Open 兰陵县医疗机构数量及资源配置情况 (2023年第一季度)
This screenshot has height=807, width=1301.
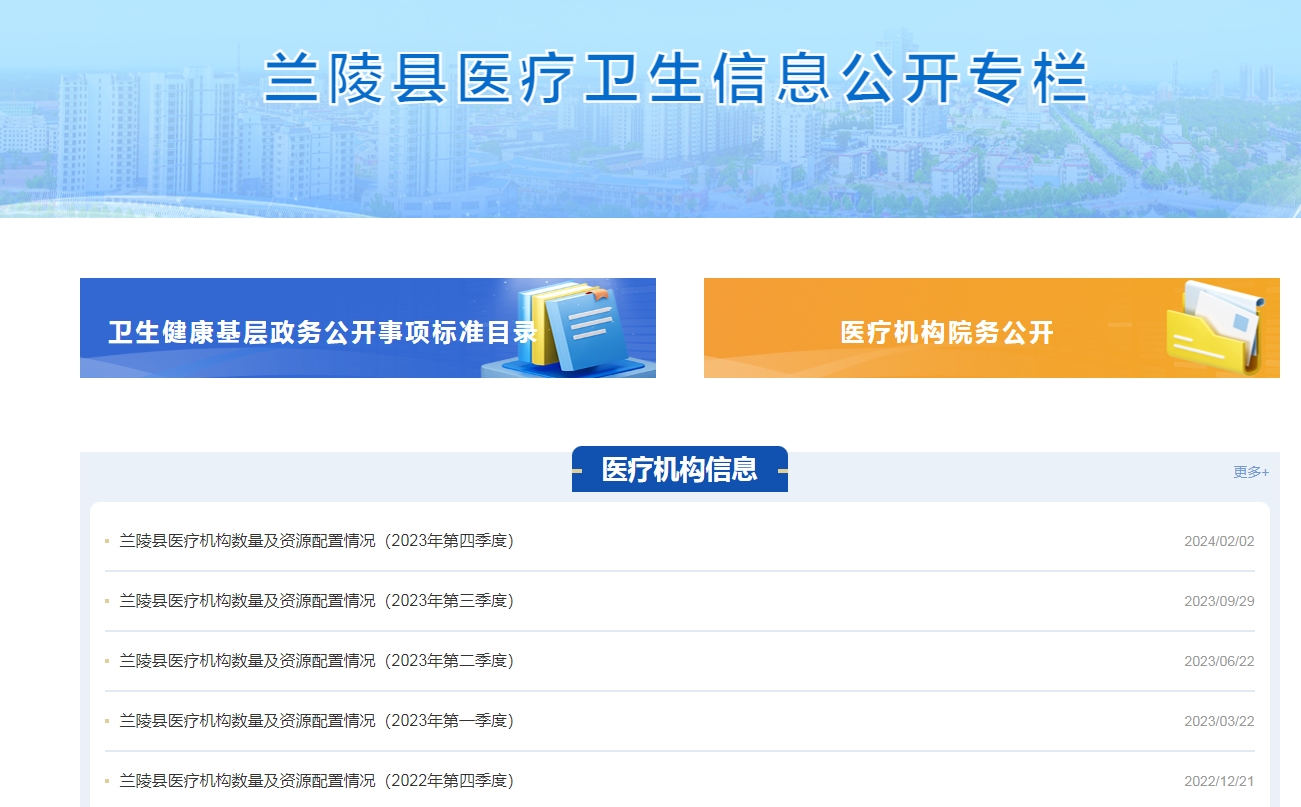pos(316,721)
